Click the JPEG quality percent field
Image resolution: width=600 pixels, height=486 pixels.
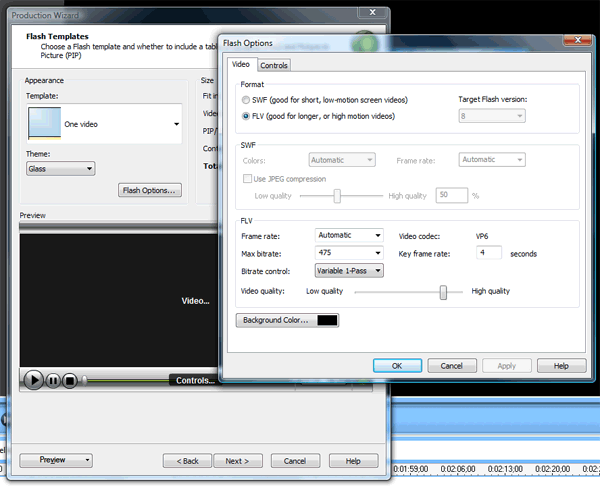pyautogui.click(x=452, y=195)
